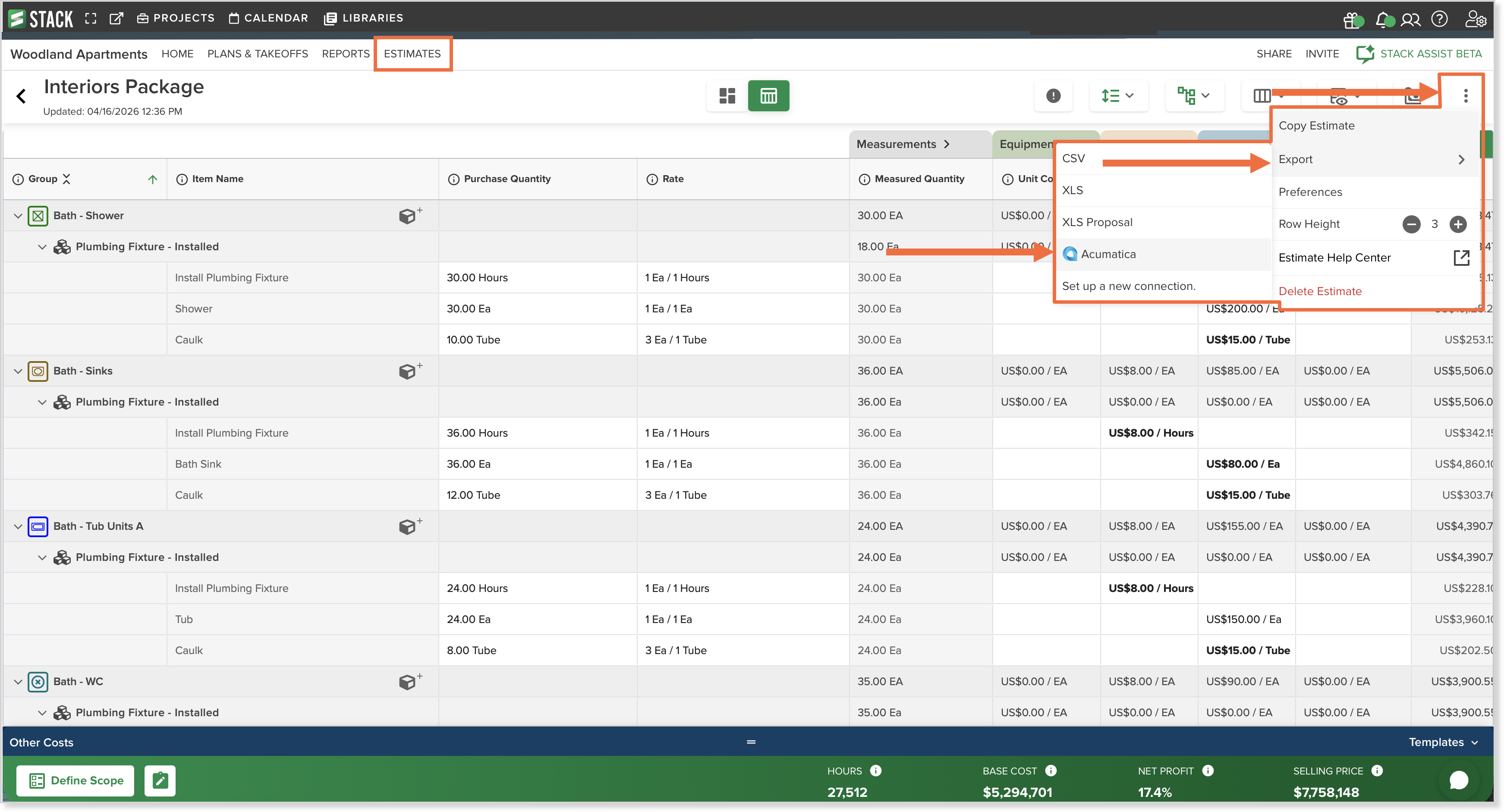
Task: Open the row sorting dropdown in toolbar
Action: pos(1118,96)
